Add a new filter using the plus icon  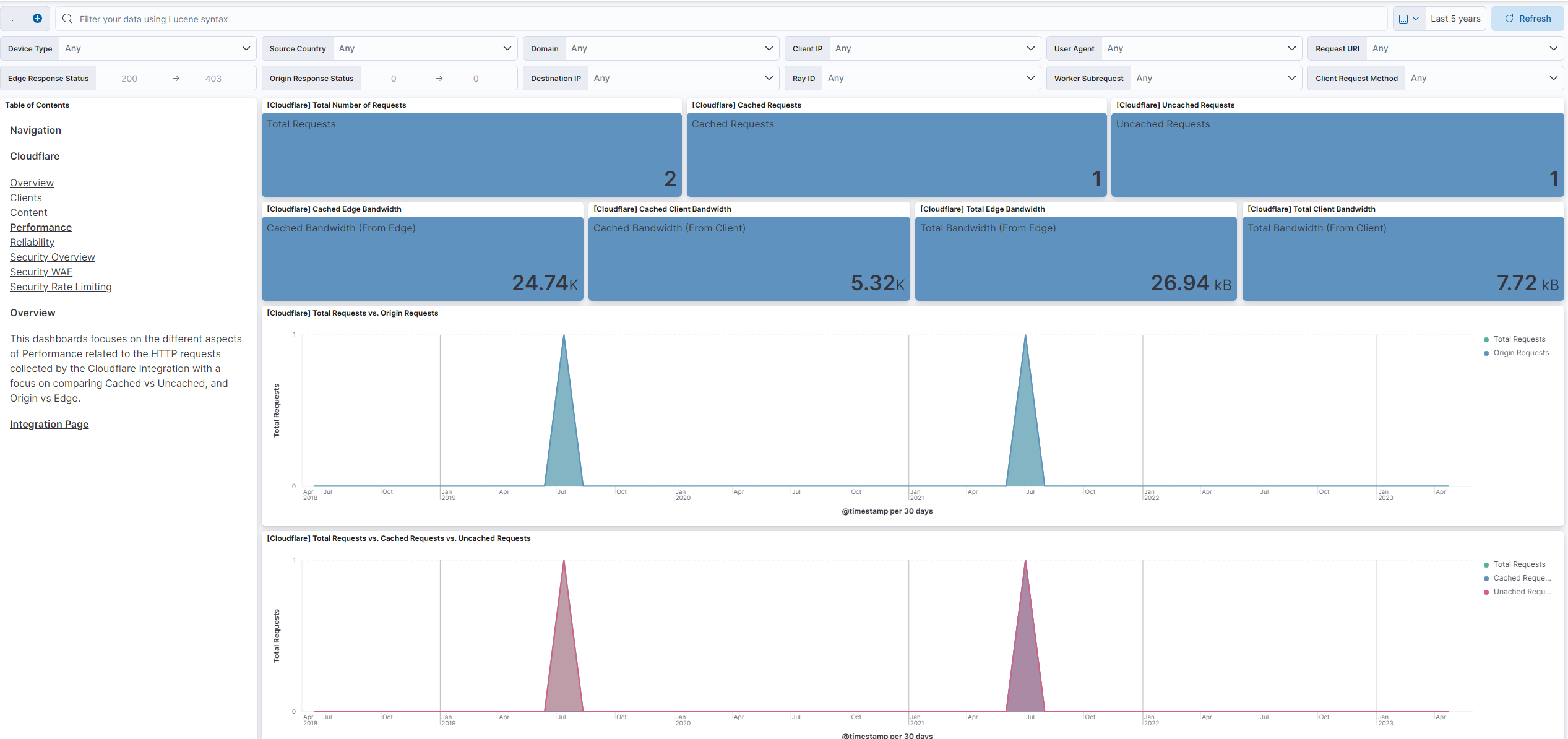[x=37, y=18]
